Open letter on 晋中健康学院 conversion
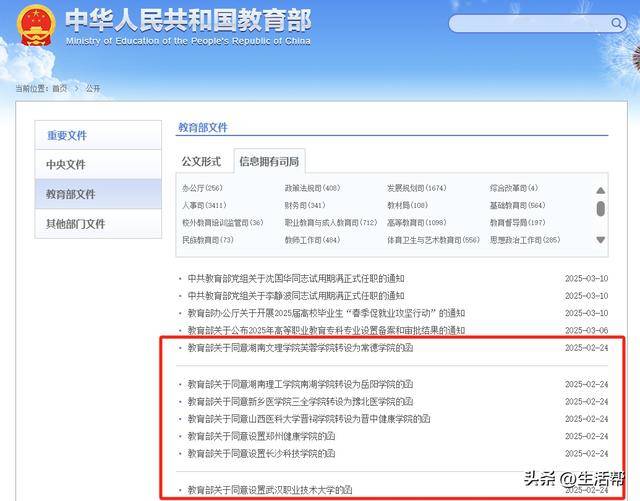 309,419
